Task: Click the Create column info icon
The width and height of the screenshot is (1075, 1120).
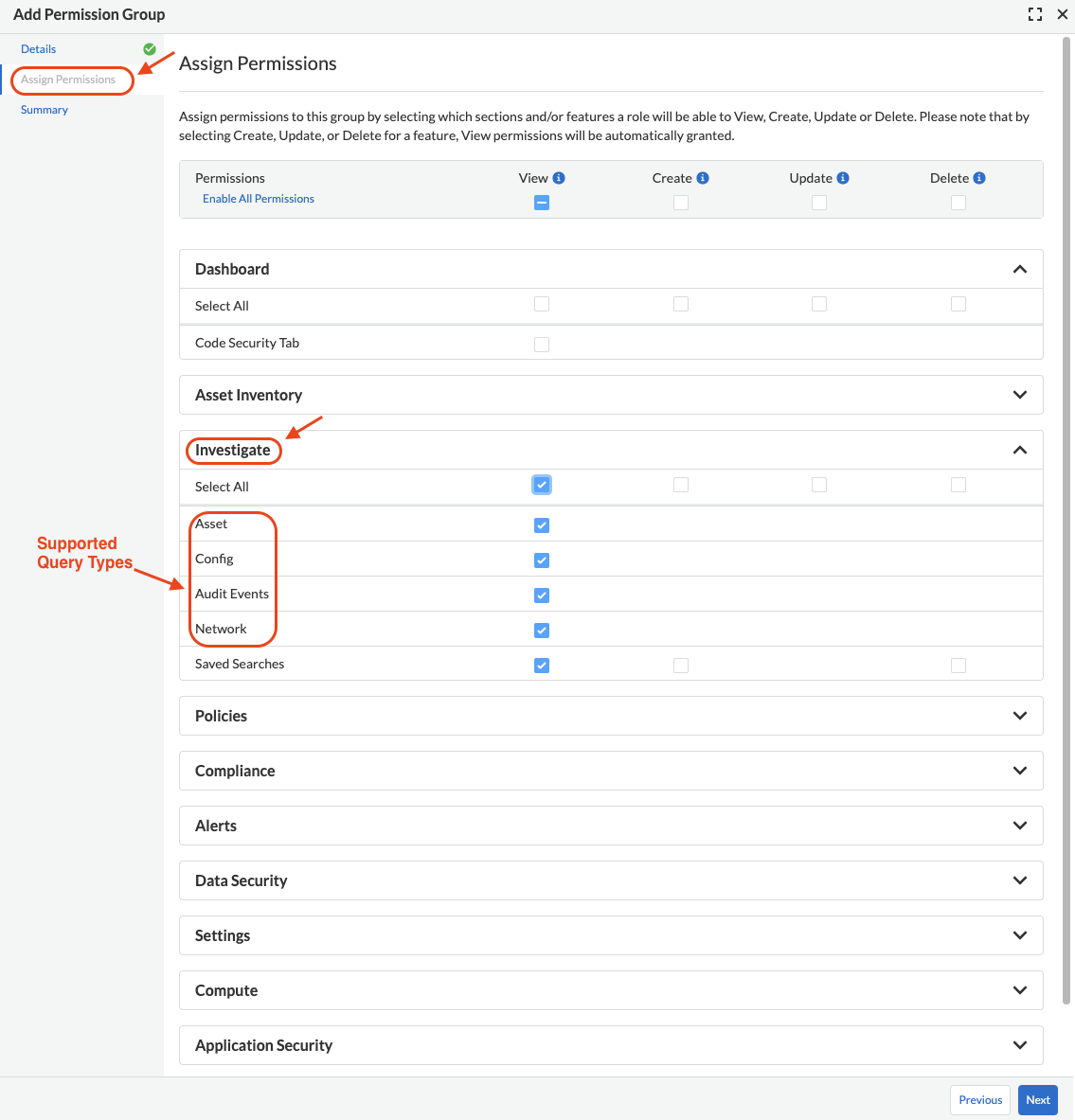Action: tap(703, 178)
